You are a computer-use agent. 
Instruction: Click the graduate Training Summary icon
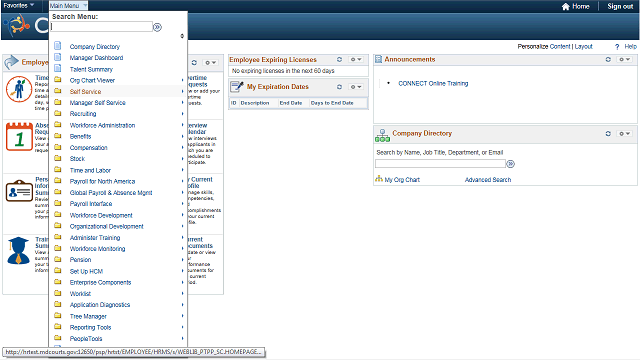[x=19, y=251]
